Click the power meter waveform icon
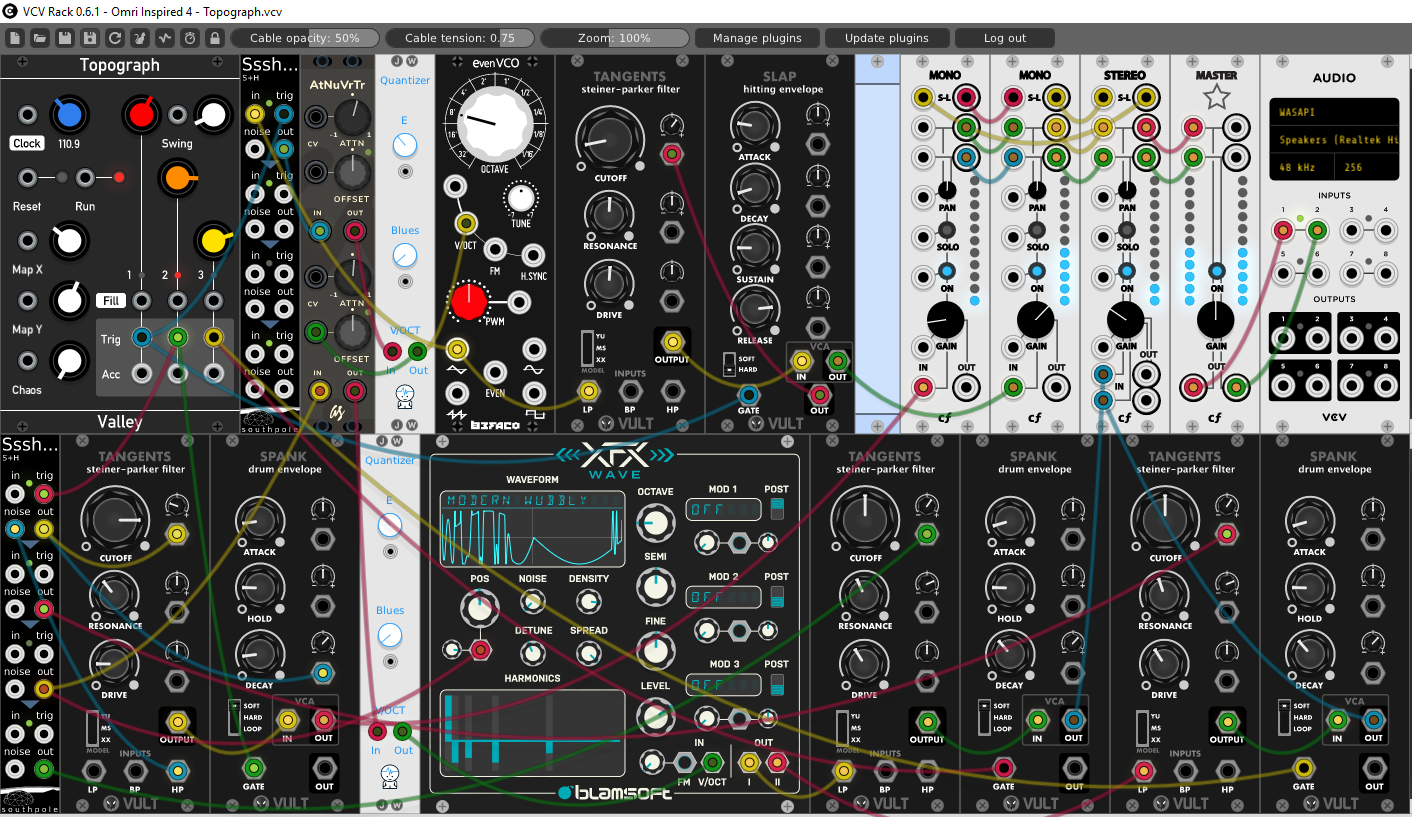Image resolution: width=1412 pixels, height=817 pixels. 165,38
